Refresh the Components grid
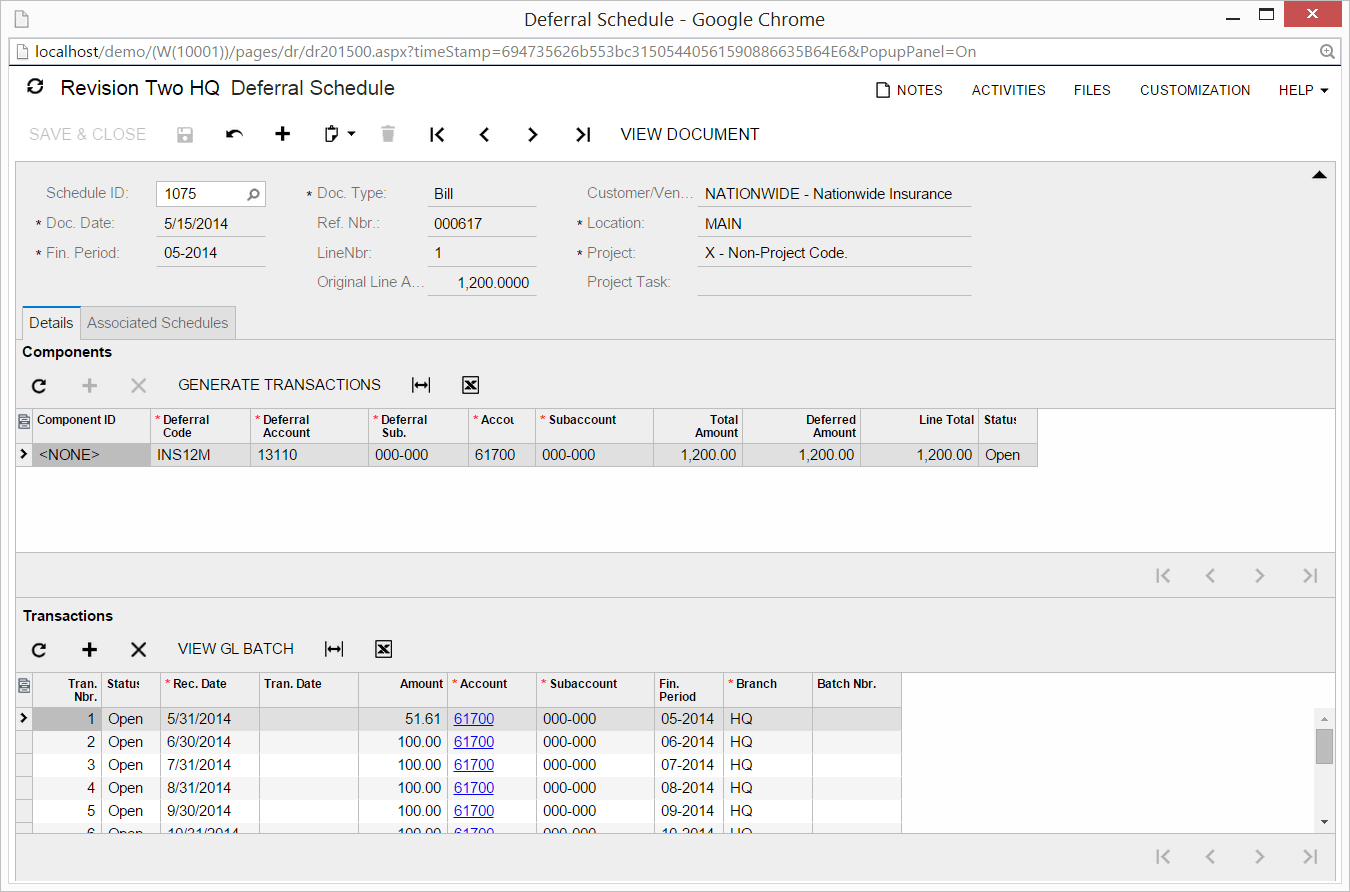 [39, 385]
